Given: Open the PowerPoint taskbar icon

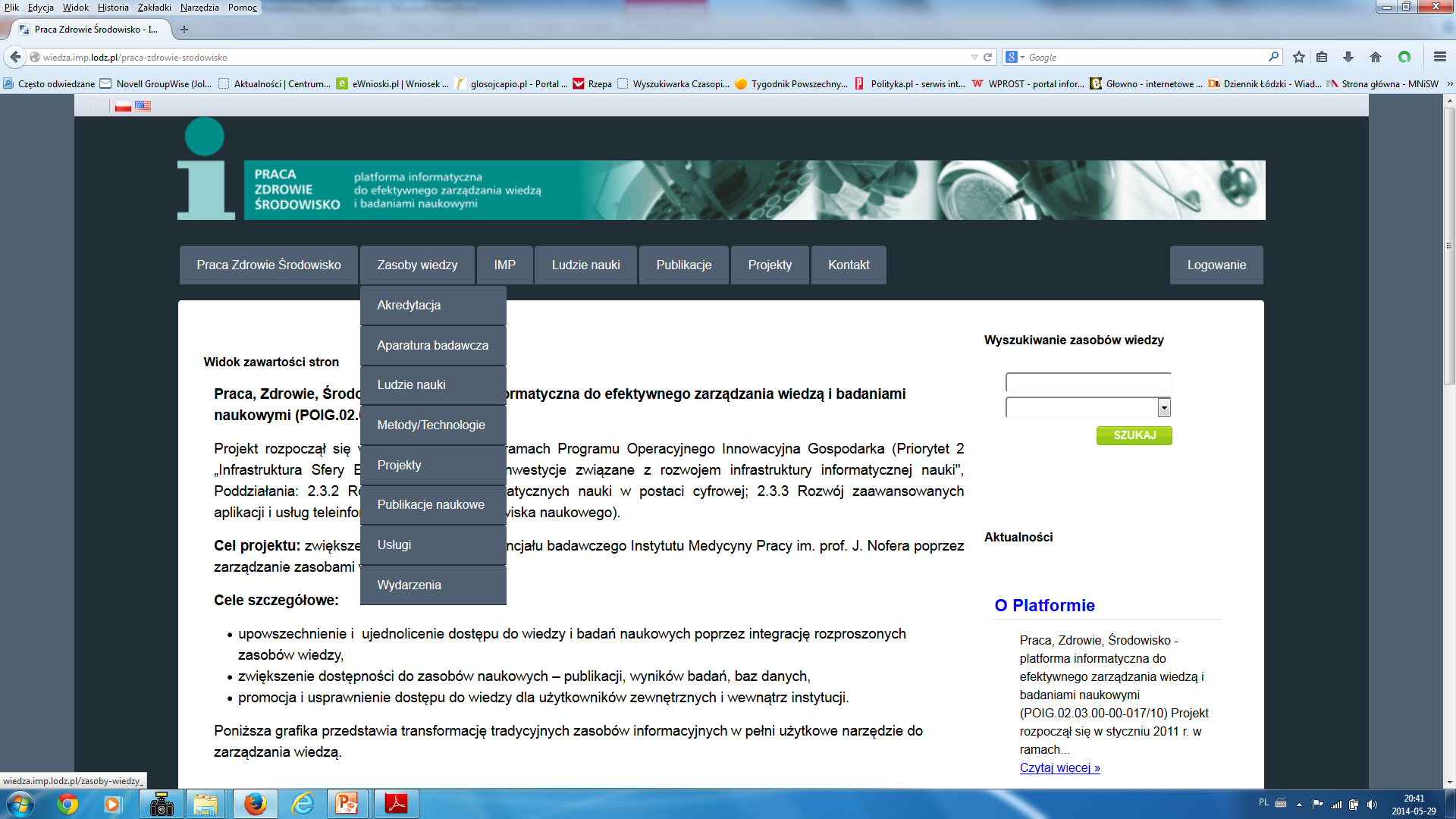Looking at the screenshot, I should pyautogui.click(x=347, y=804).
